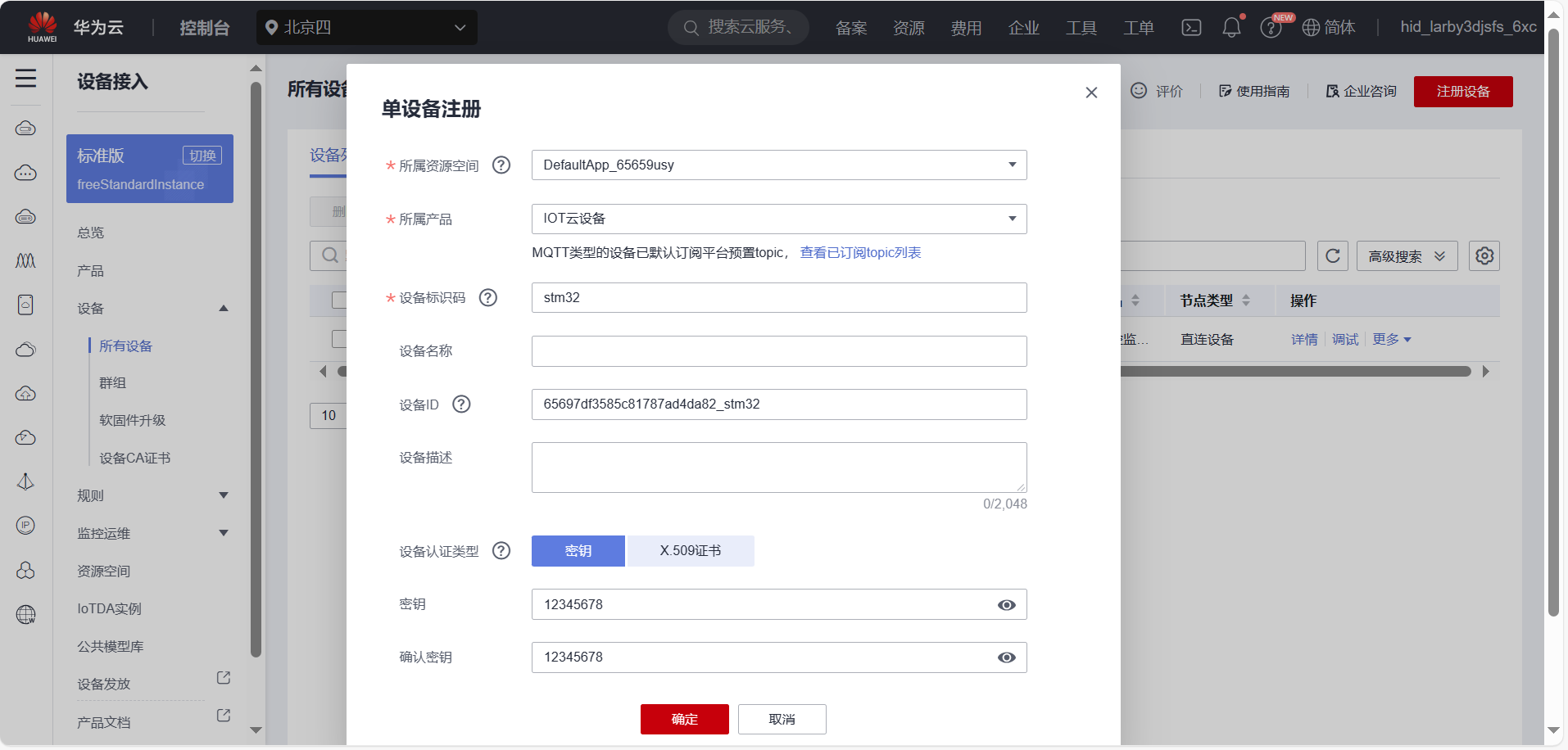
Task: Click the 评价 smiley icon
Action: coord(1139,90)
